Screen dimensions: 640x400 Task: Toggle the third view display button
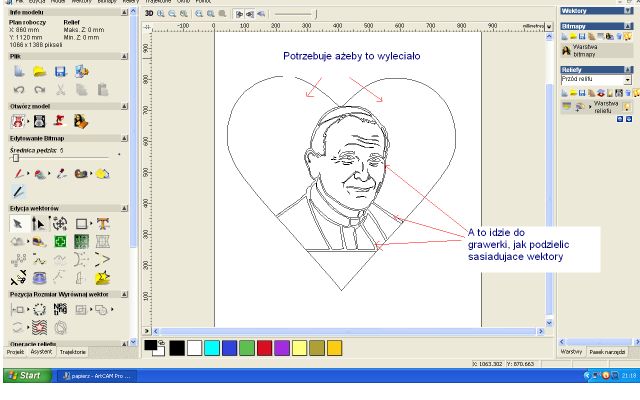click(261, 14)
